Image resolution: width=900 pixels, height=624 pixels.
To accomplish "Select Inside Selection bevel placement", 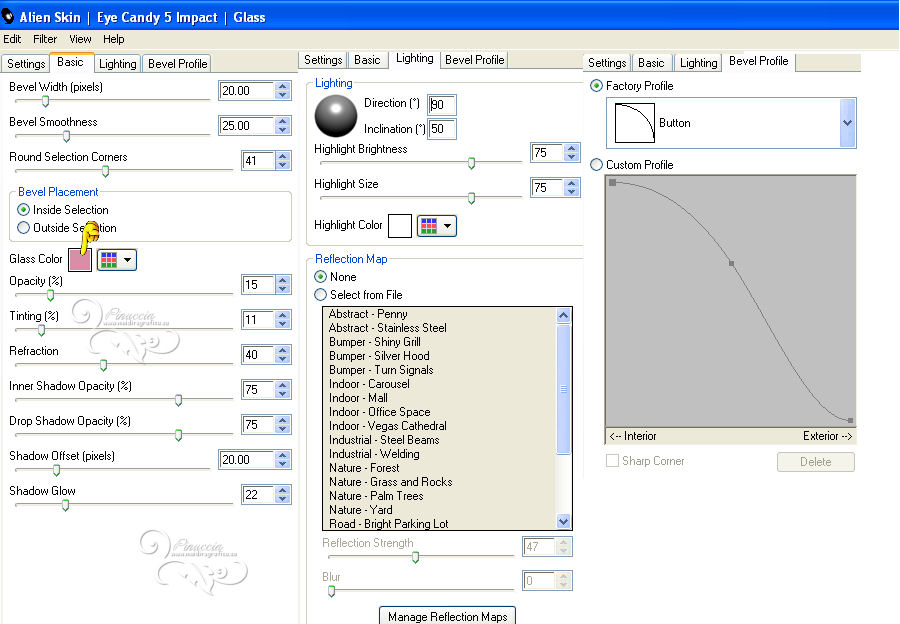I will pyautogui.click(x=24, y=210).
